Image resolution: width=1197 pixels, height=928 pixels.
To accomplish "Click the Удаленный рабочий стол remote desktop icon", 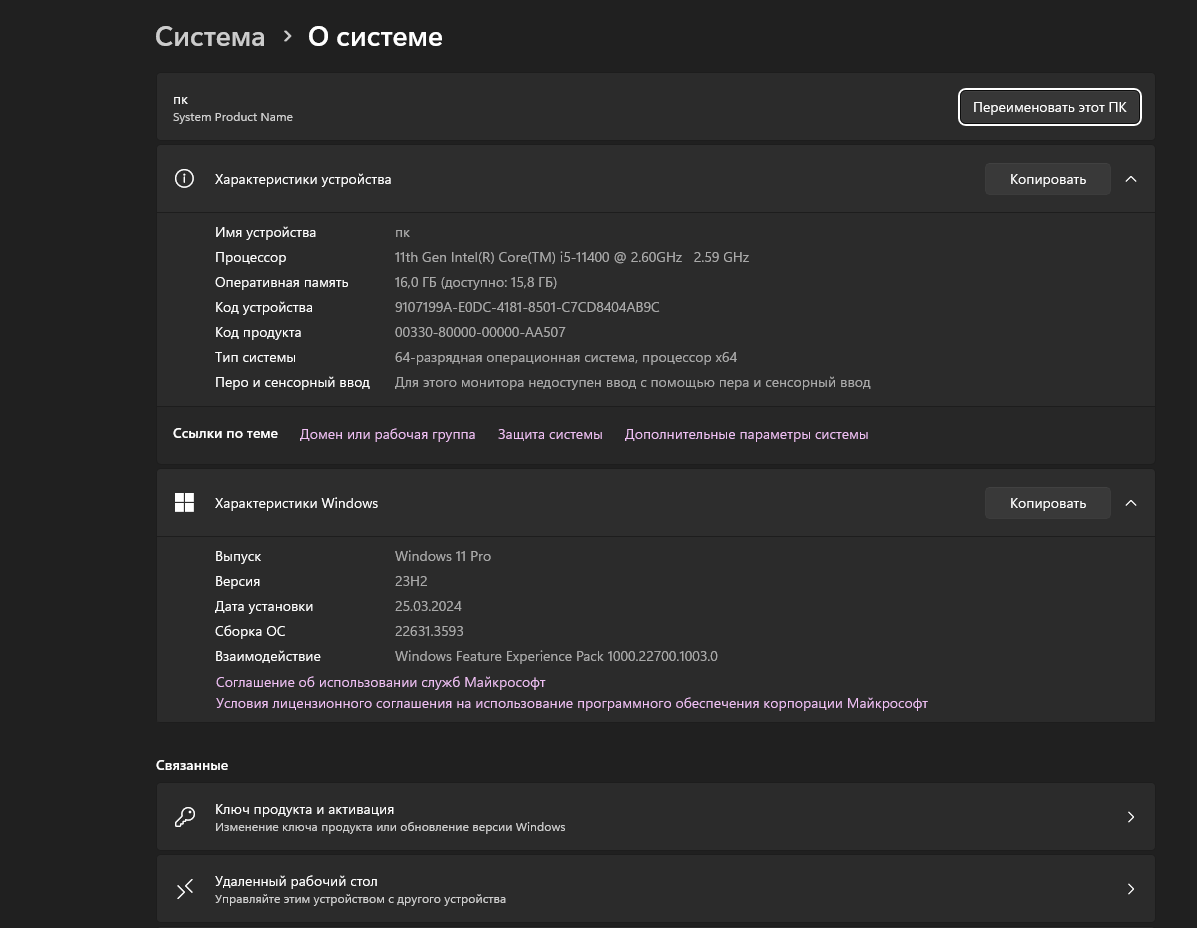I will tap(185, 889).
